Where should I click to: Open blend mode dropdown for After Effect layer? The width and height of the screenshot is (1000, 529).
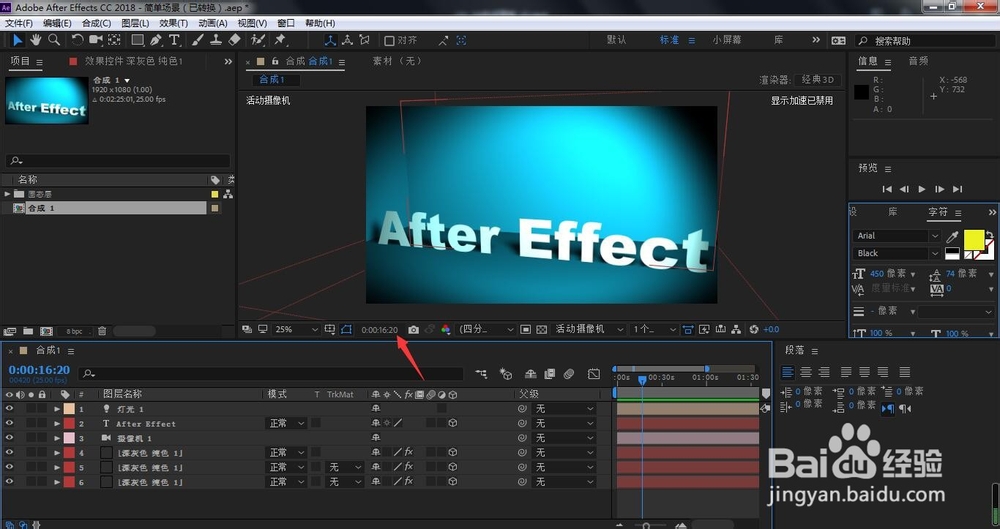(286, 423)
